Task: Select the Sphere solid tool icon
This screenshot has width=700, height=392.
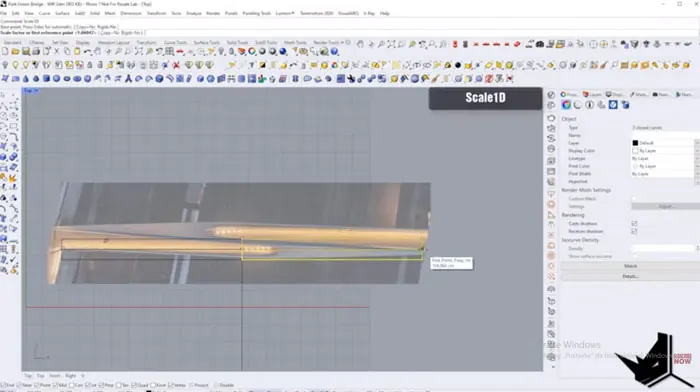Action: [56, 79]
